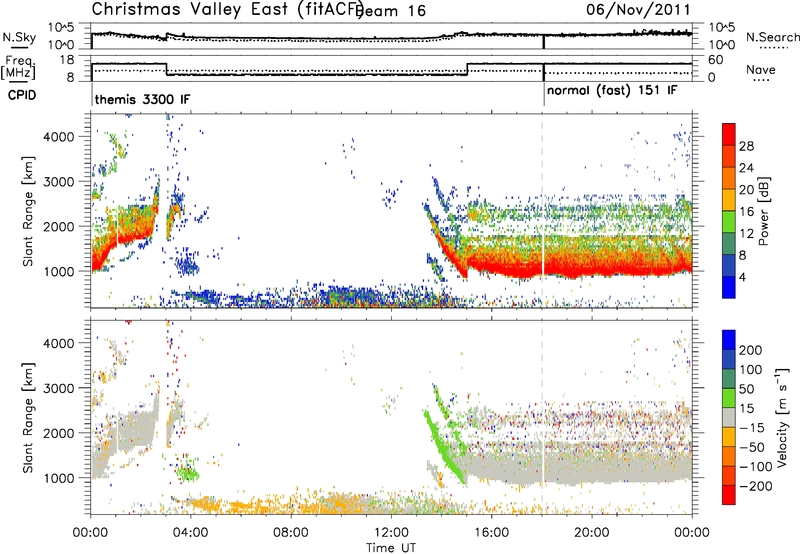This screenshot has height=554, width=800.
Task: Click the 'Time UT' axis label
Action: (x=391, y=547)
